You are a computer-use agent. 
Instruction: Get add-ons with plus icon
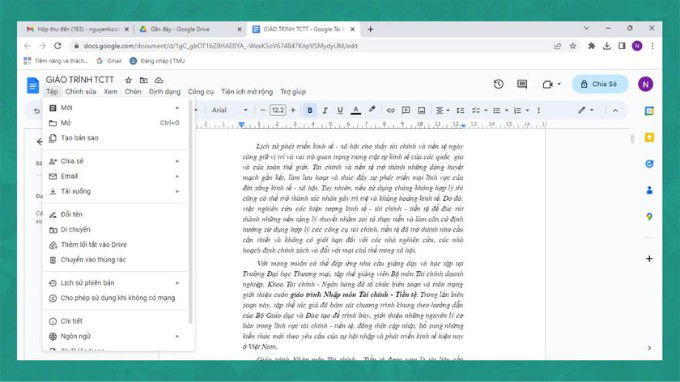tap(649, 259)
